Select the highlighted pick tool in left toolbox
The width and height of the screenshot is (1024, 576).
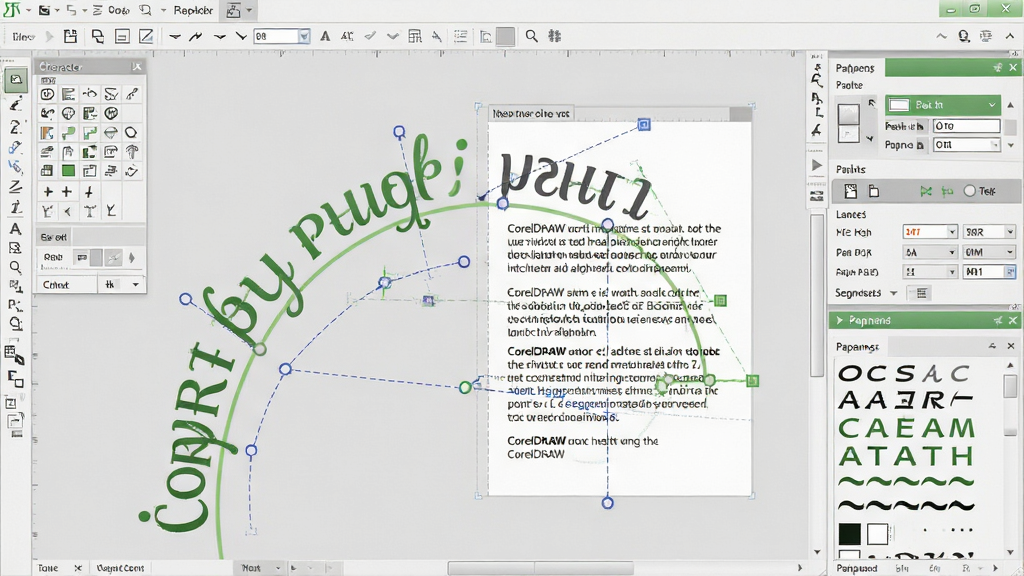point(16,80)
